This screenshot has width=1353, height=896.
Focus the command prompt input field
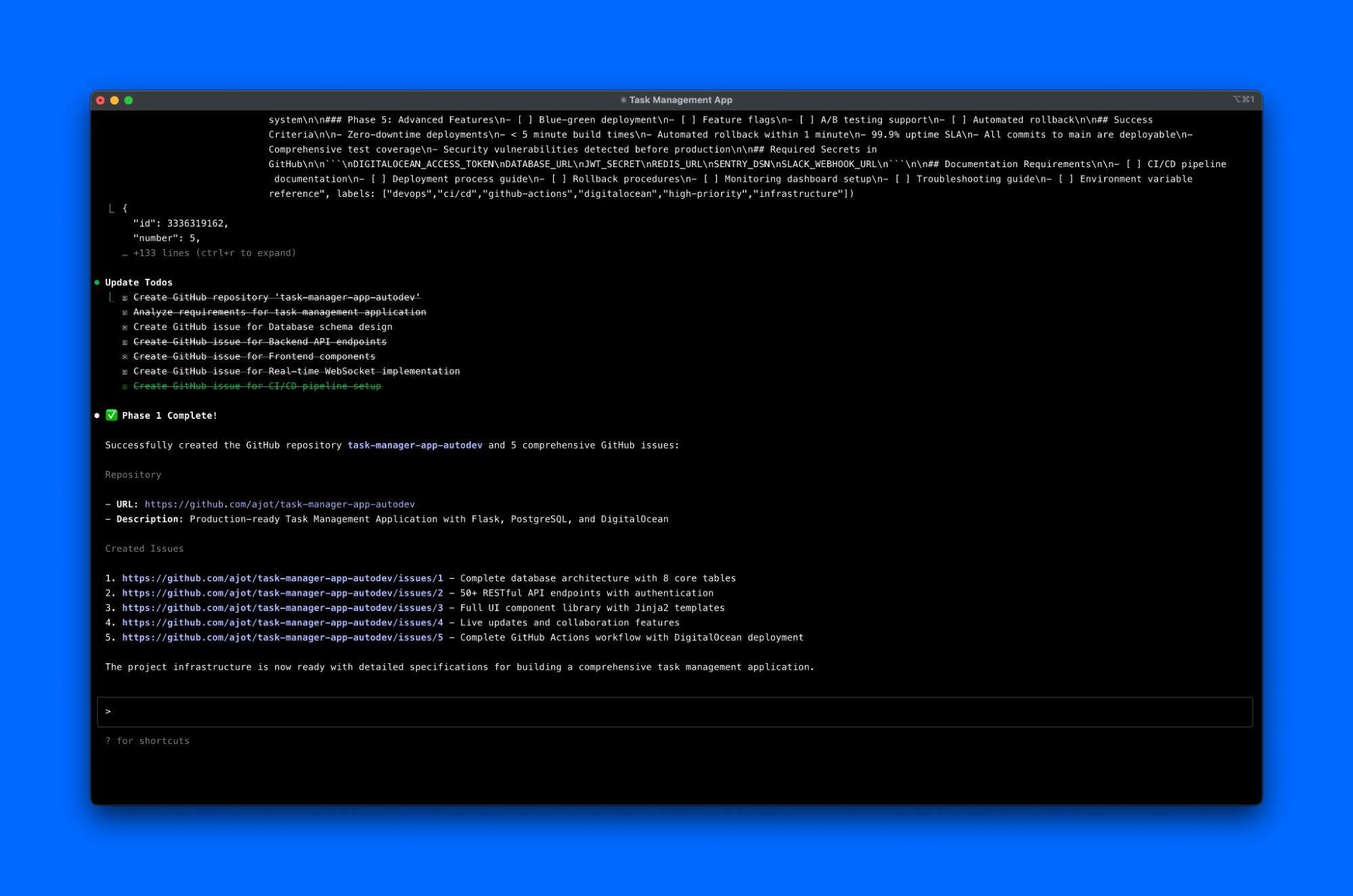pyautogui.click(x=675, y=712)
